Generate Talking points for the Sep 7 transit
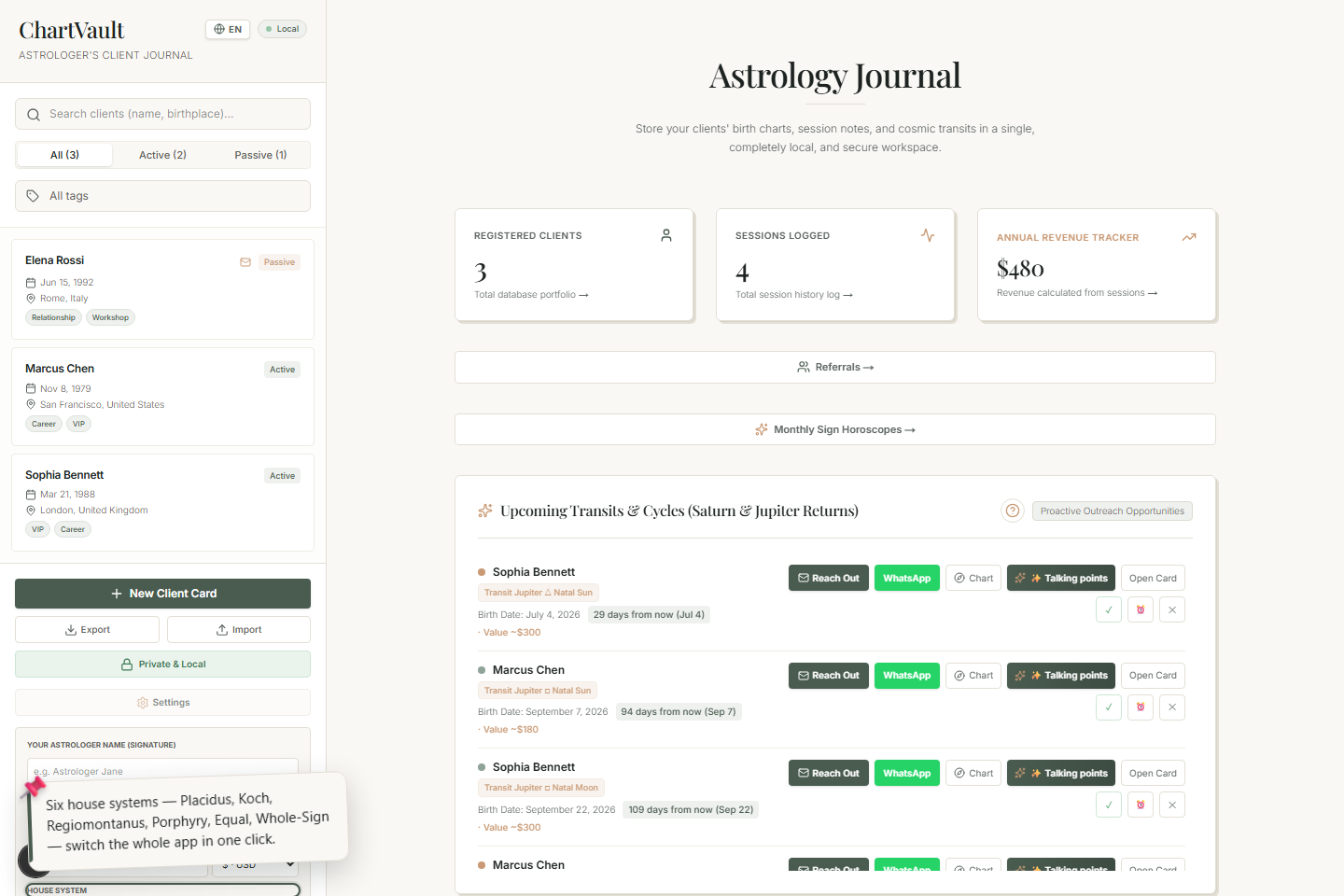 click(1061, 676)
